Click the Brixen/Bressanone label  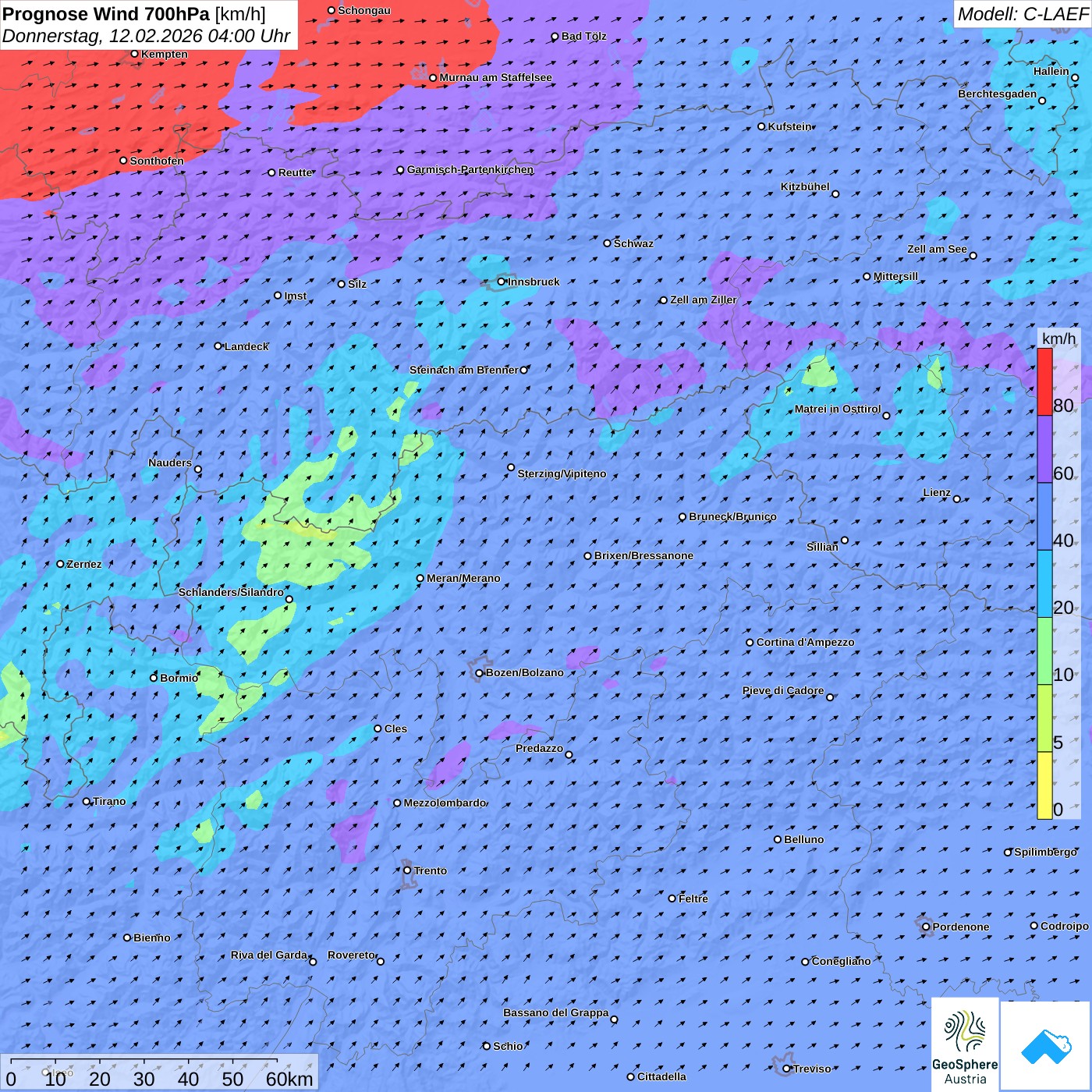click(643, 555)
